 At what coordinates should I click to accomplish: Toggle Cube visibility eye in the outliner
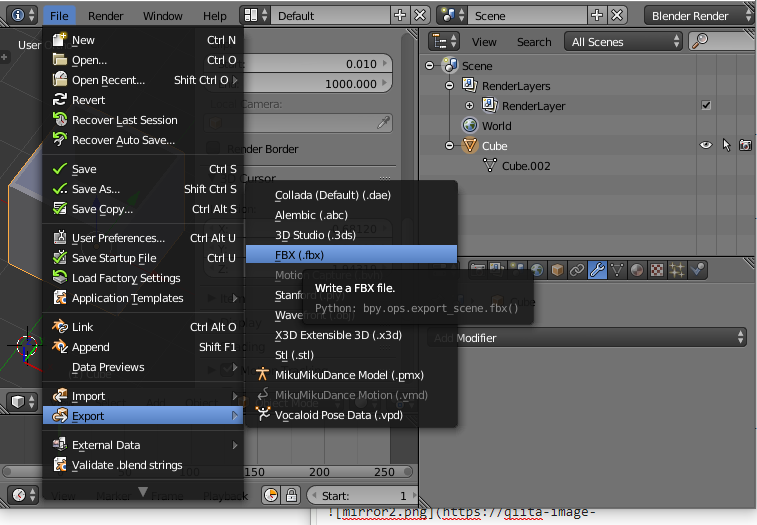tap(706, 145)
